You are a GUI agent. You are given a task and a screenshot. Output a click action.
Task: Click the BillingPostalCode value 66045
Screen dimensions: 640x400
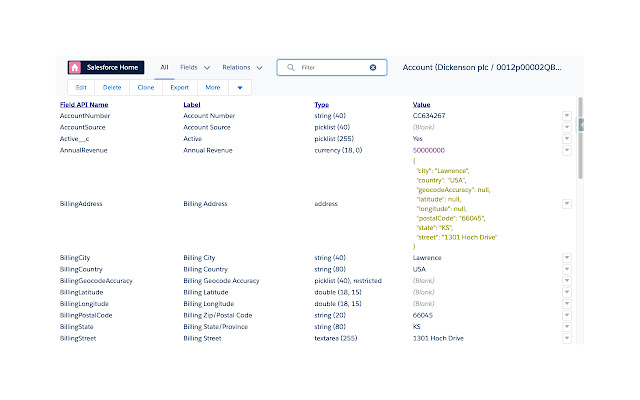coord(422,315)
